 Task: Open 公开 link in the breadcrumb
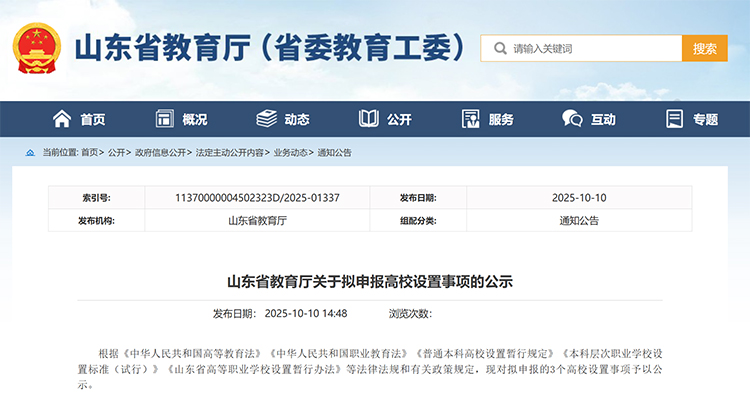[117, 153]
